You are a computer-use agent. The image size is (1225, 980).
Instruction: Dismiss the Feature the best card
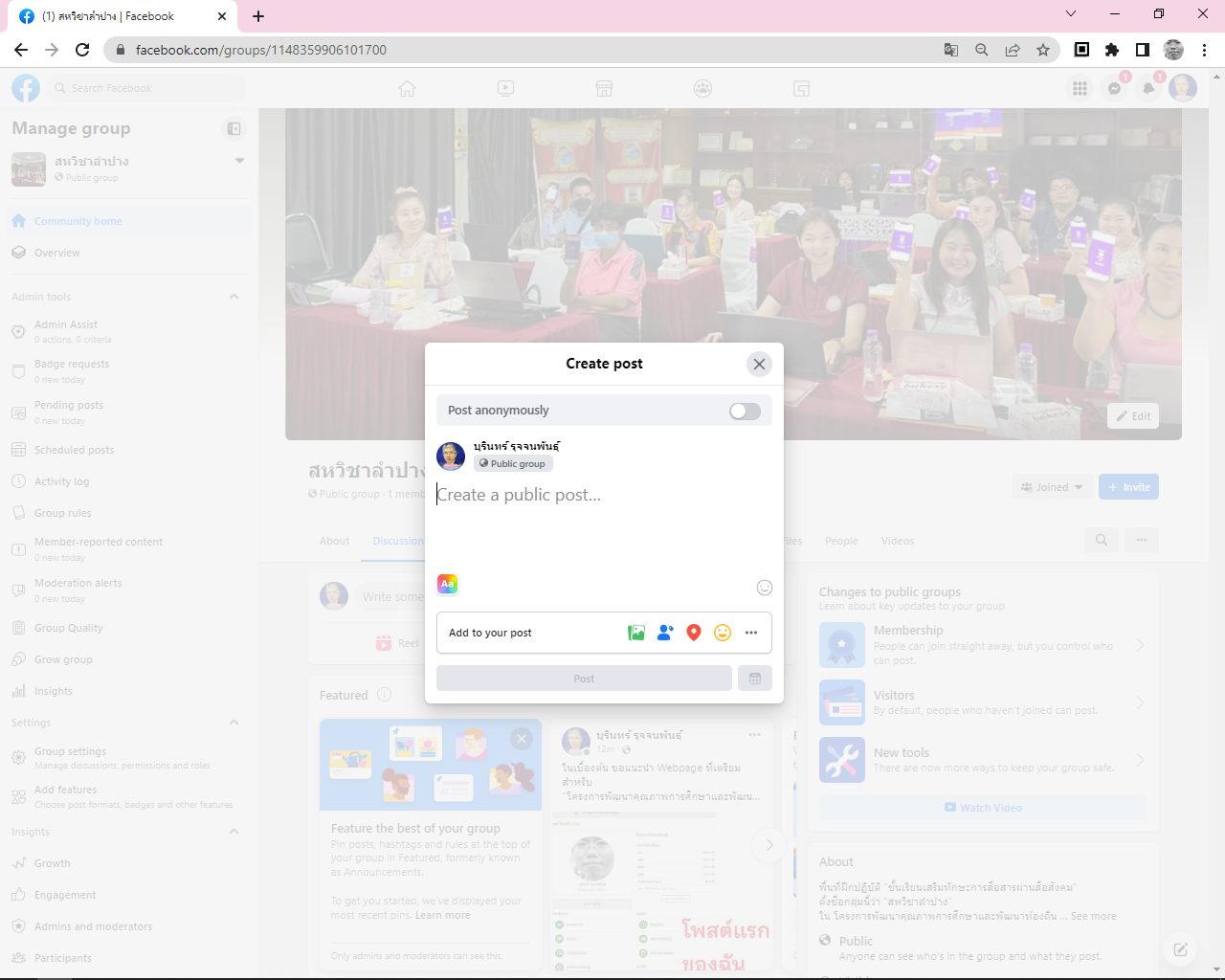[x=521, y=739]
